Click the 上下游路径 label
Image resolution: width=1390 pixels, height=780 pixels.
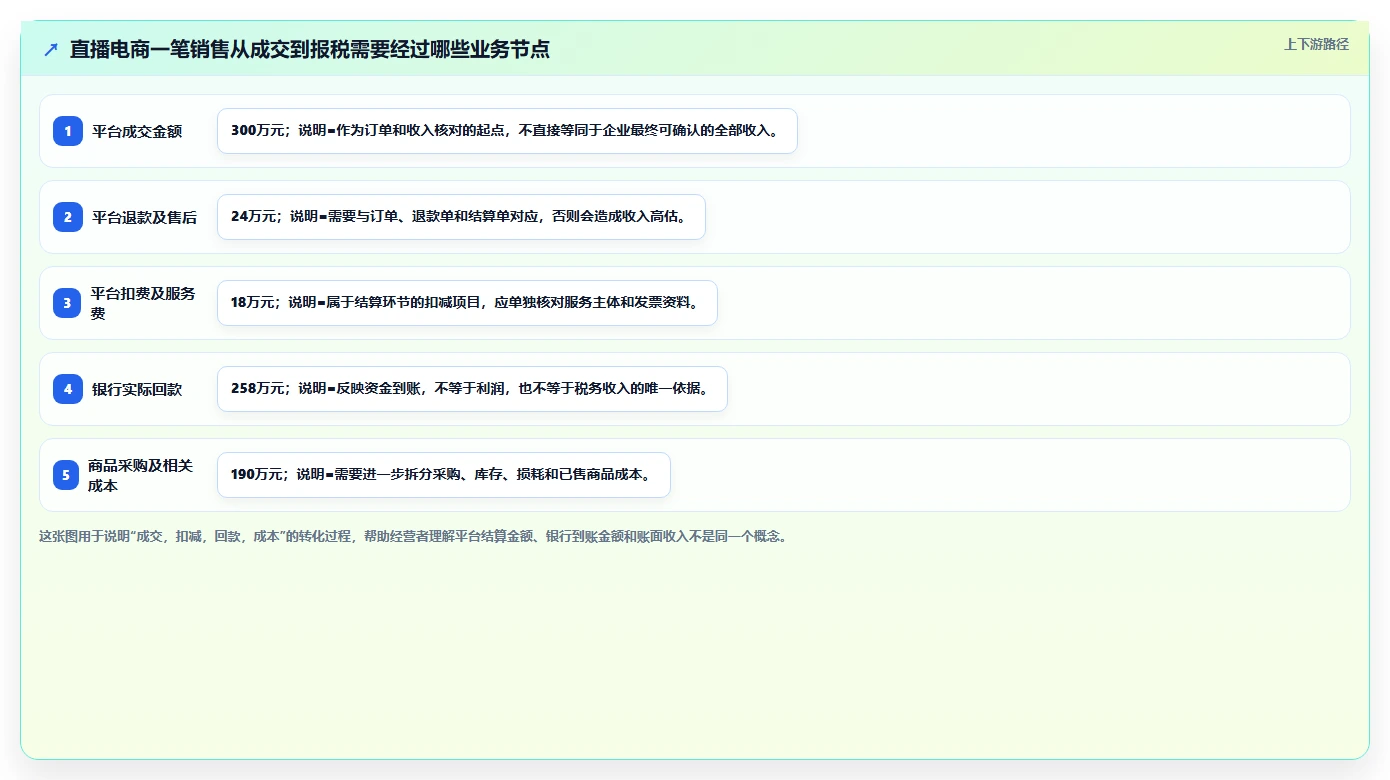[x=1316, y=44]
